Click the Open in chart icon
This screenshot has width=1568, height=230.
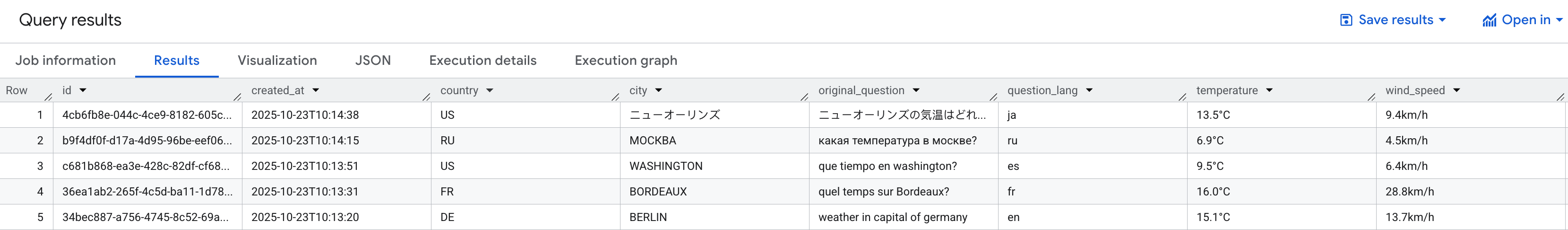coord(1489,20)
